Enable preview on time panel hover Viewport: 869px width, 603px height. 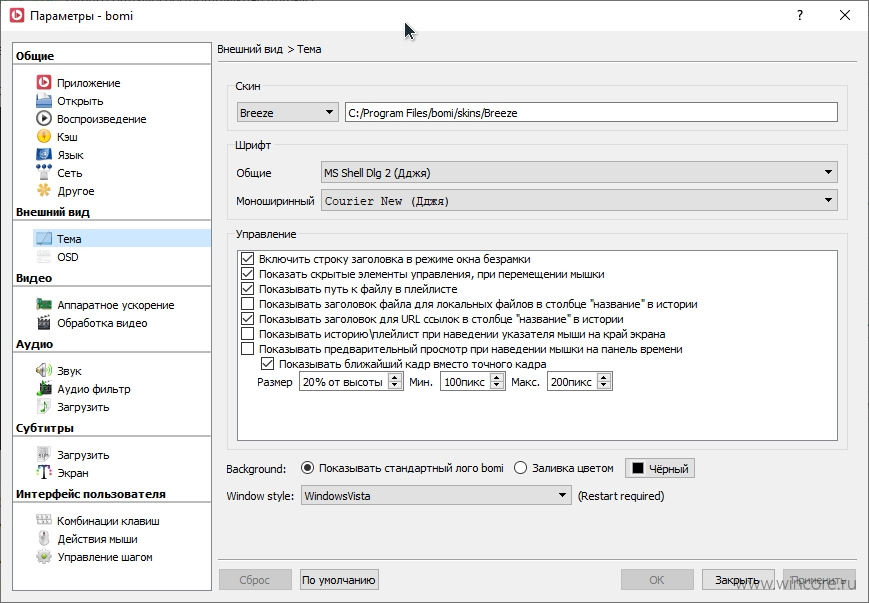(x=248, y=349)
